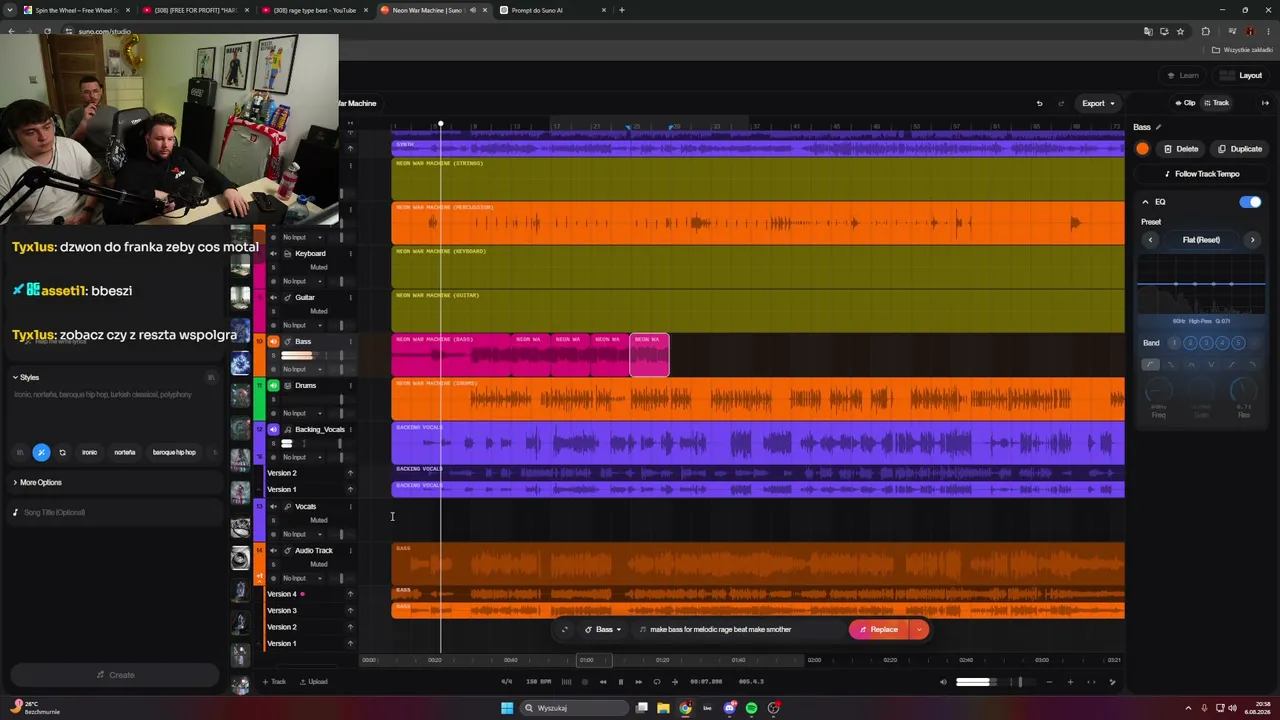Open the Export dropdown
Viewport: 1280px width, 720px height.
coord(1098,103)
